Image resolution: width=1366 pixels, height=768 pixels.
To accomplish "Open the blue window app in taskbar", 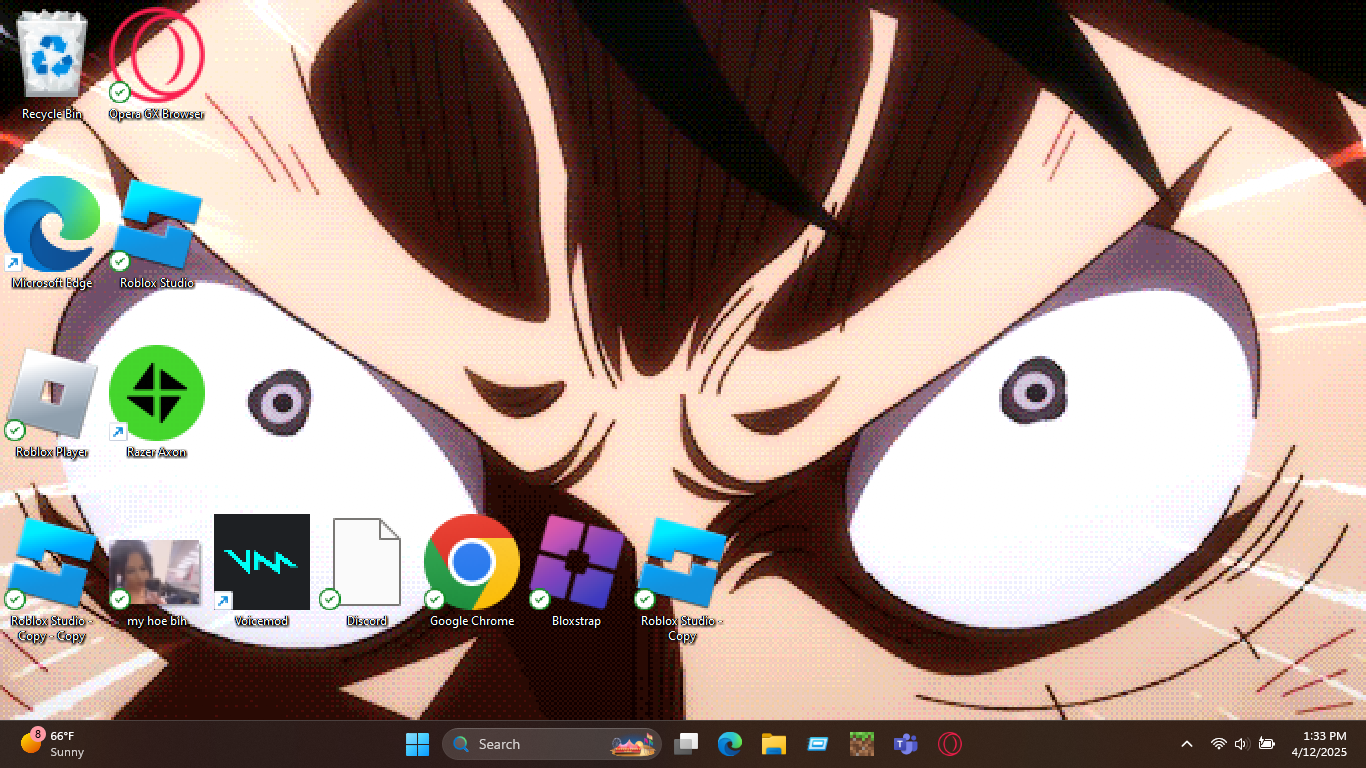I will [818, 744].
